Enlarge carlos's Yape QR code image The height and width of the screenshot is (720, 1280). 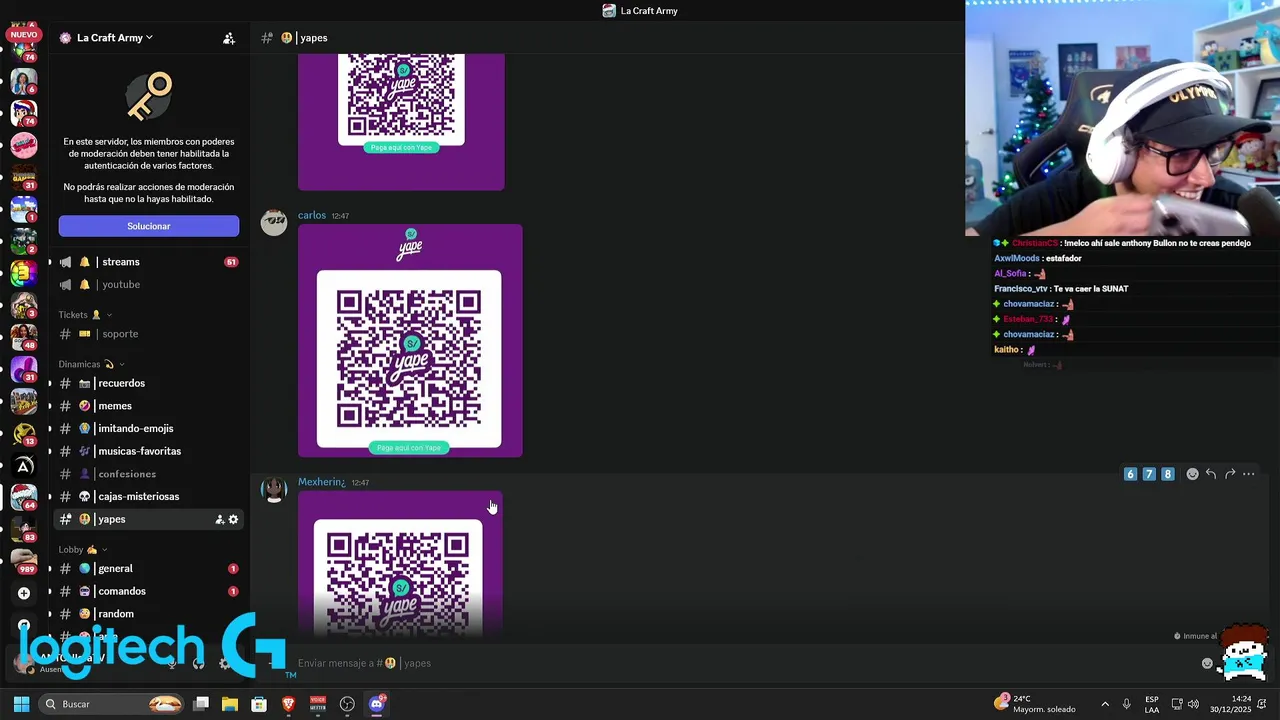point(410,341)
